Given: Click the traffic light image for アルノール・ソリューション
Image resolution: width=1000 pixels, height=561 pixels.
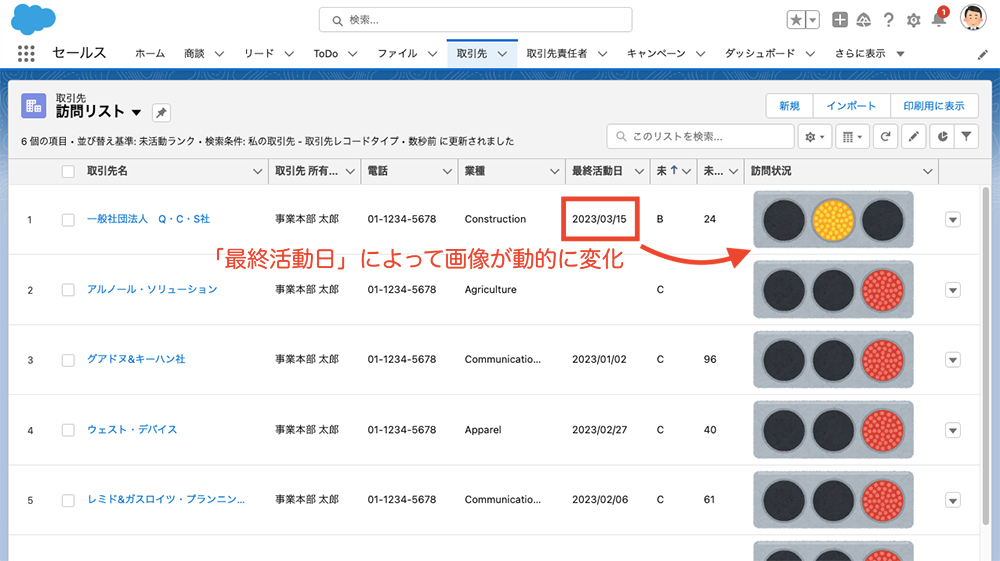Looking at the screenshot, I should coord(833,289).
